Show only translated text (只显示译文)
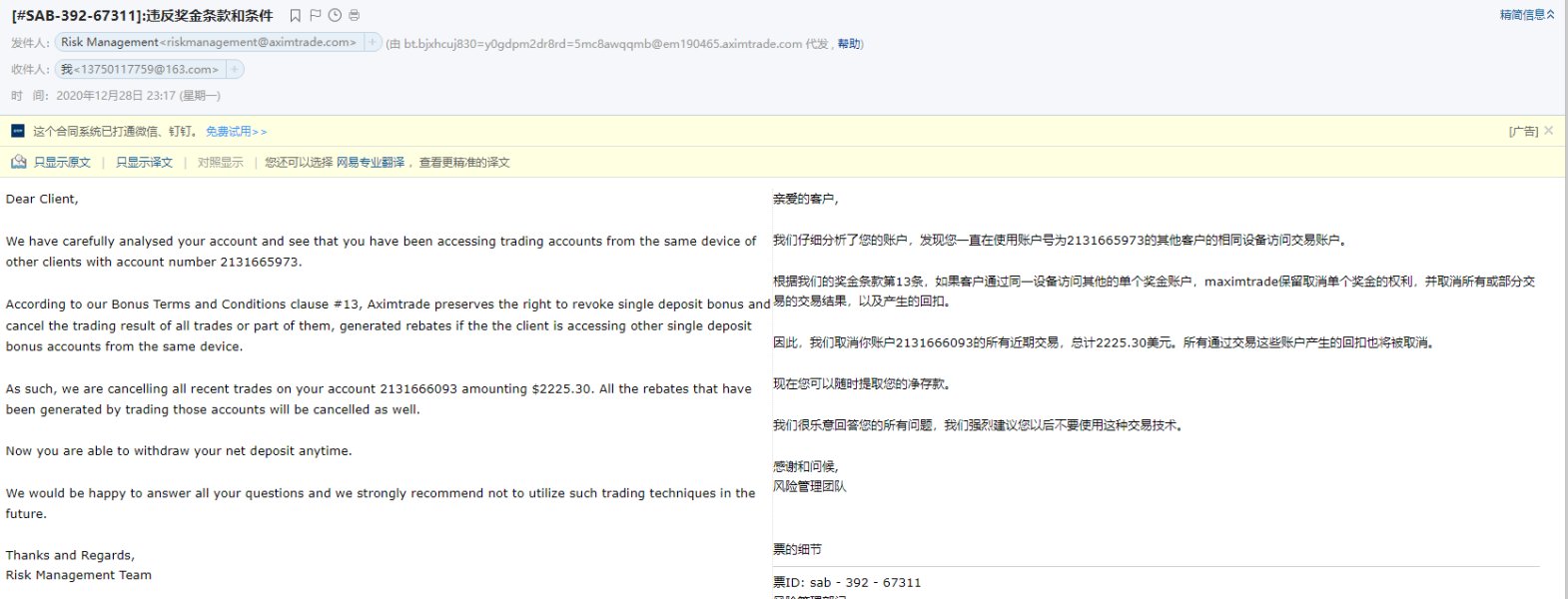The height and width of the screenshot is (599, 1568). point(144,163)
